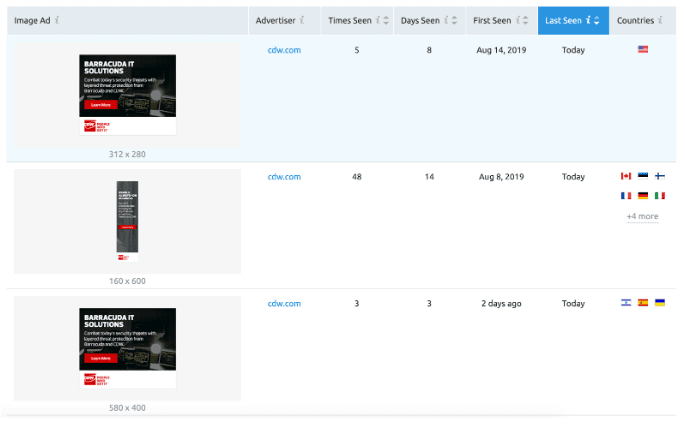685x424 pixels.
Task: Toggle Last Seen sort order arrows
Action: click(x=596, y=21)
